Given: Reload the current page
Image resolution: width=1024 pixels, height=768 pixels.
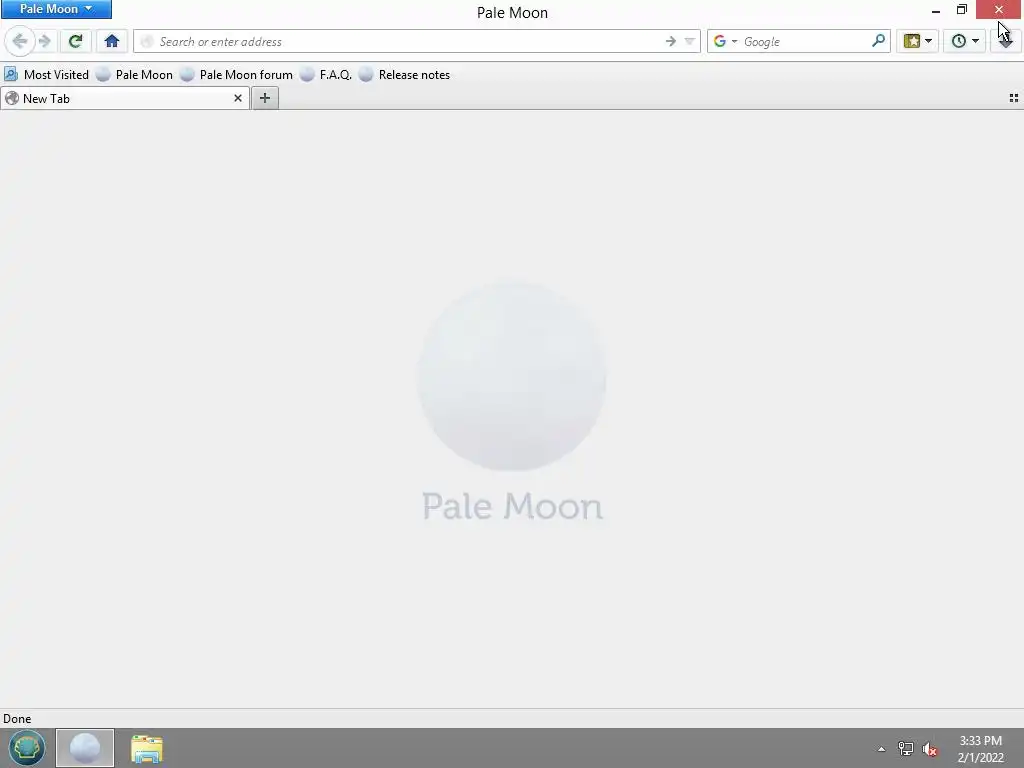Looking at the screenshot, I should click(x=76, y=41).
